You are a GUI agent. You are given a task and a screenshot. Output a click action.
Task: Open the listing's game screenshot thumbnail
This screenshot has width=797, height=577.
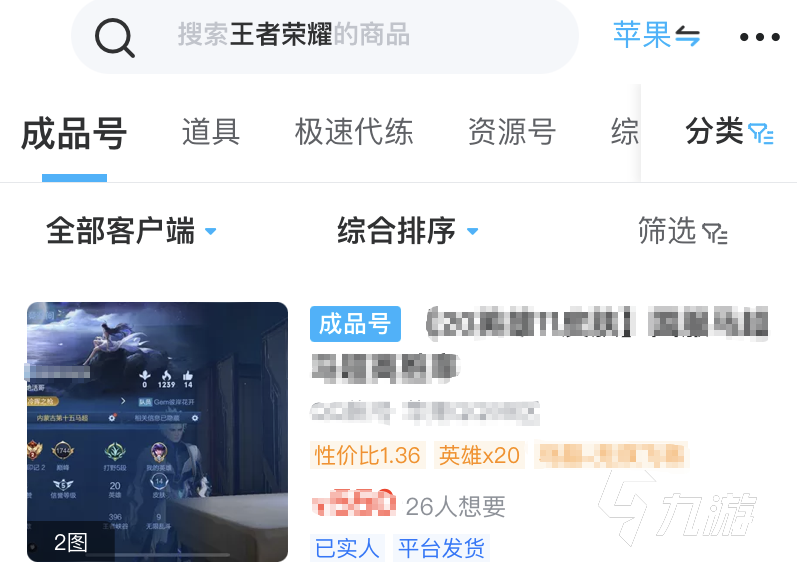click(x=158, y=432)
